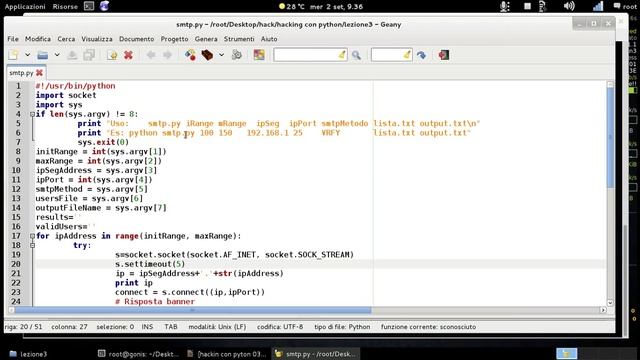Click the microphone icon in top panel
The image size is (640, 360).
[x=505, y=6]
